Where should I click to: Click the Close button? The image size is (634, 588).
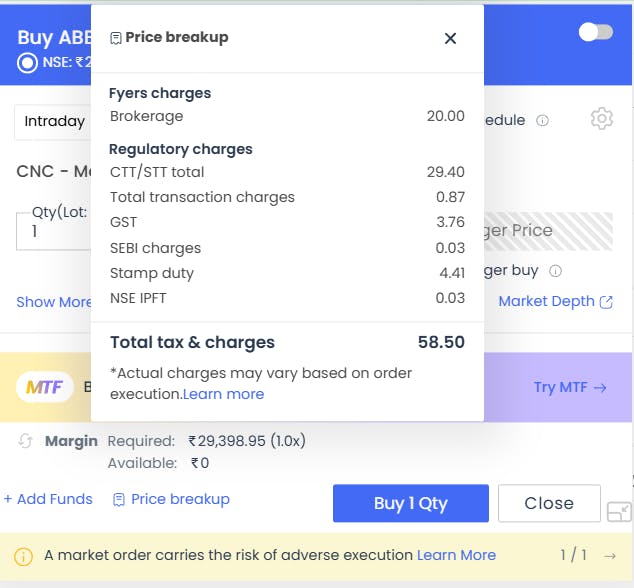549,503
